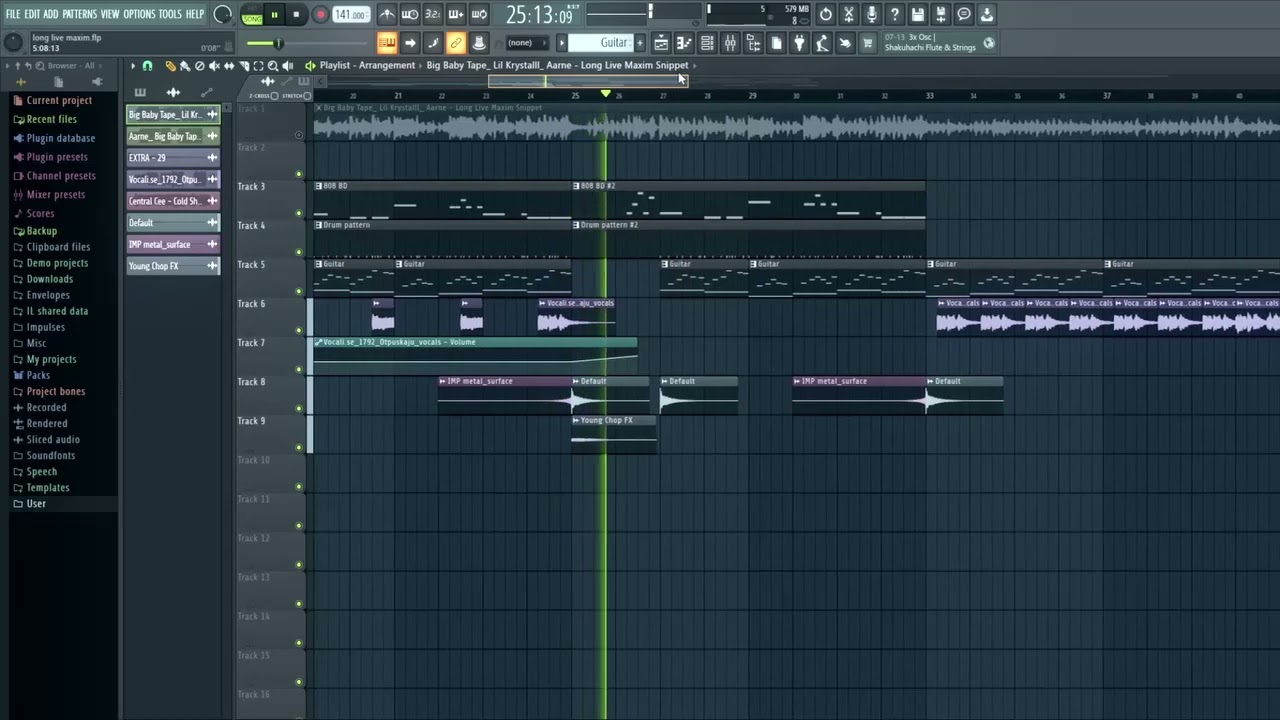Toggle typing keyboard to piano icon

(387, 43)
